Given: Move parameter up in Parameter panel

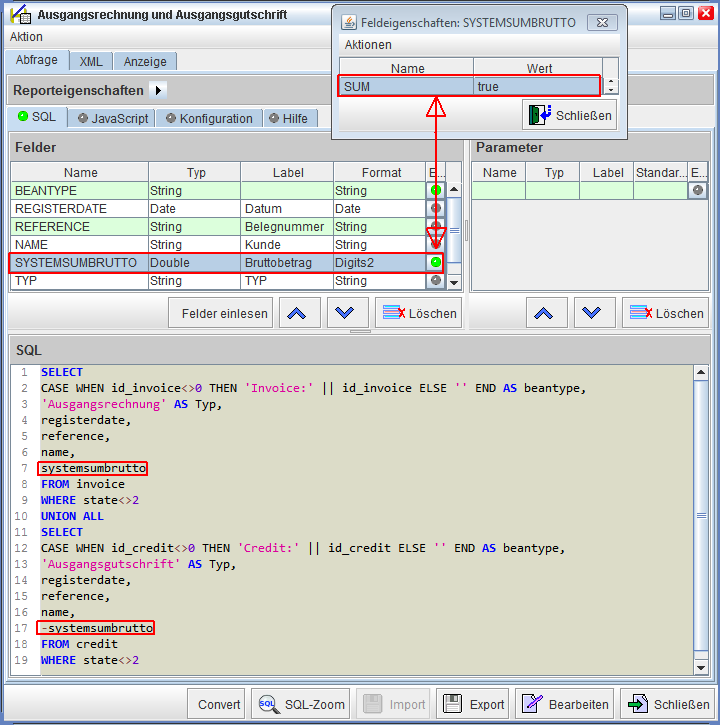Looking at the screenshot, I should pyautogui.click(x=543, y=313).
